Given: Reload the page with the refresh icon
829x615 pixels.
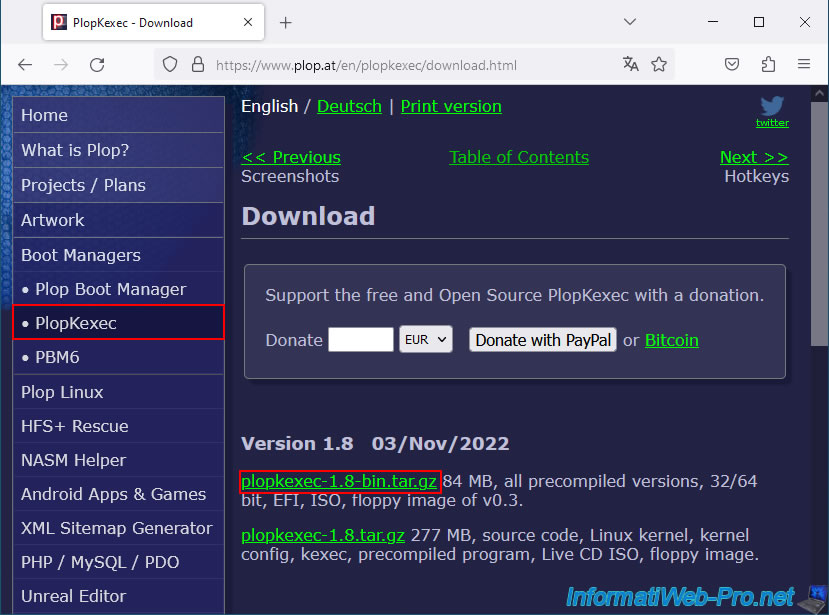Looking at the screenshot, I should [x=97, y=64].
